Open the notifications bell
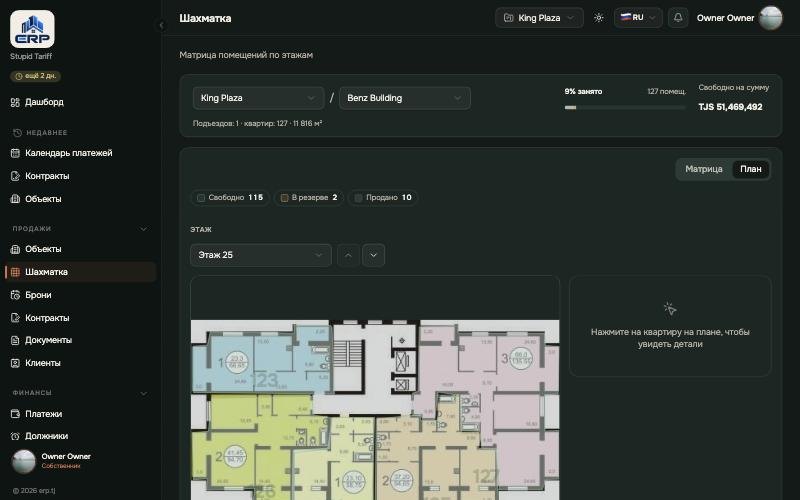The image size is (800, 500). (678, 18)
